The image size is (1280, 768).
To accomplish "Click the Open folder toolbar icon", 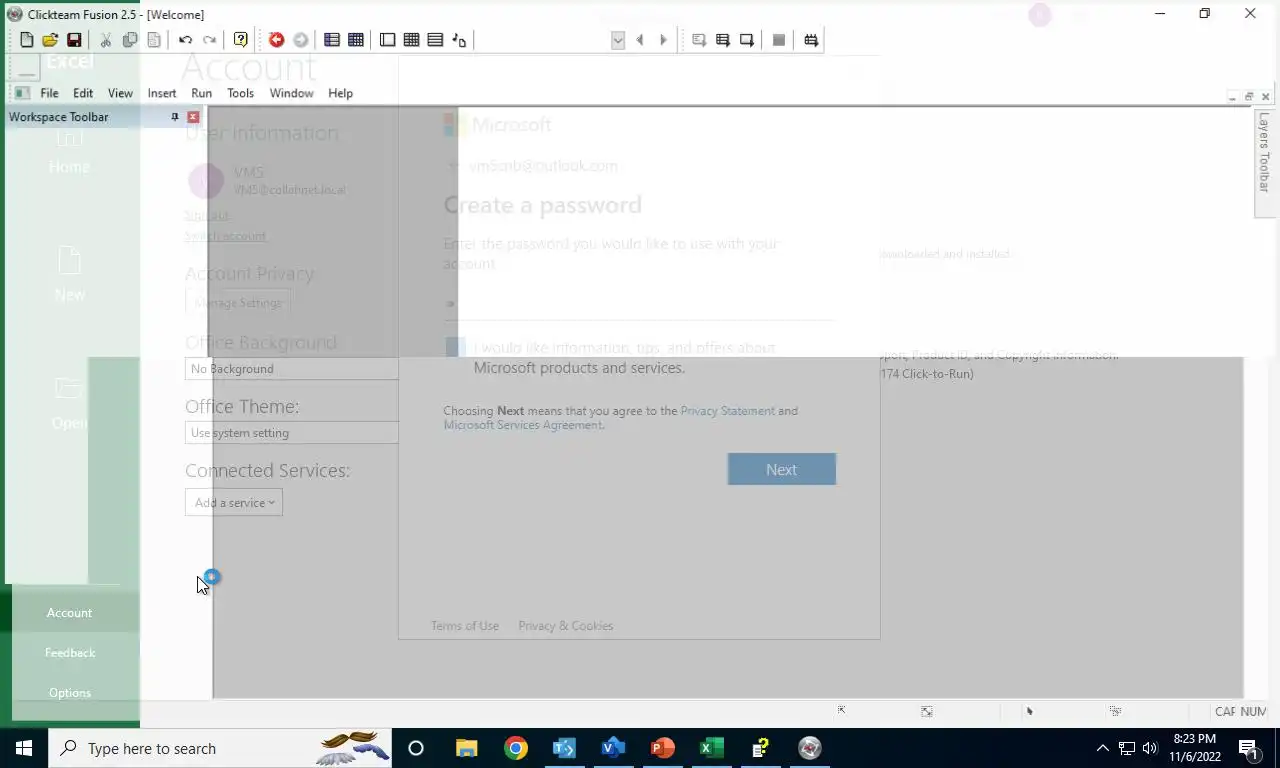I will pyautogui.click(x=50, y=40).
